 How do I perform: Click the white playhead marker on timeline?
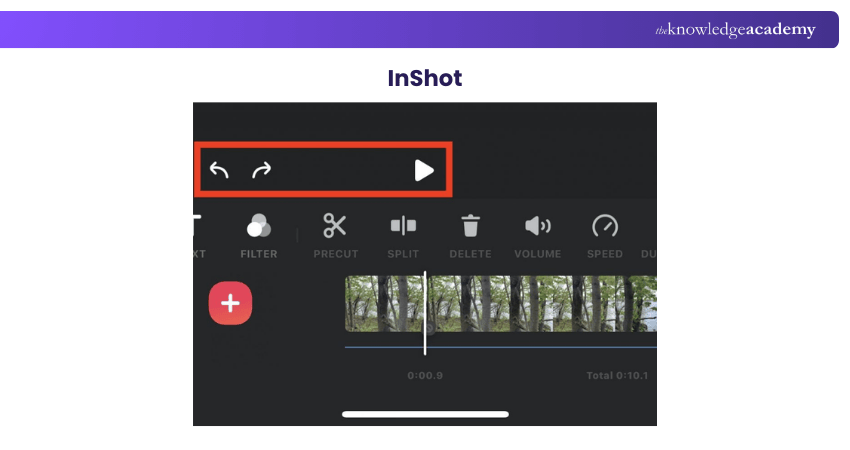tap(425, 313)
